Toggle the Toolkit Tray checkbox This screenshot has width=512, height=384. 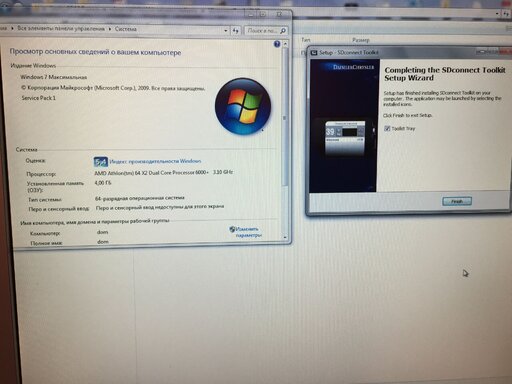coord(387,128)
